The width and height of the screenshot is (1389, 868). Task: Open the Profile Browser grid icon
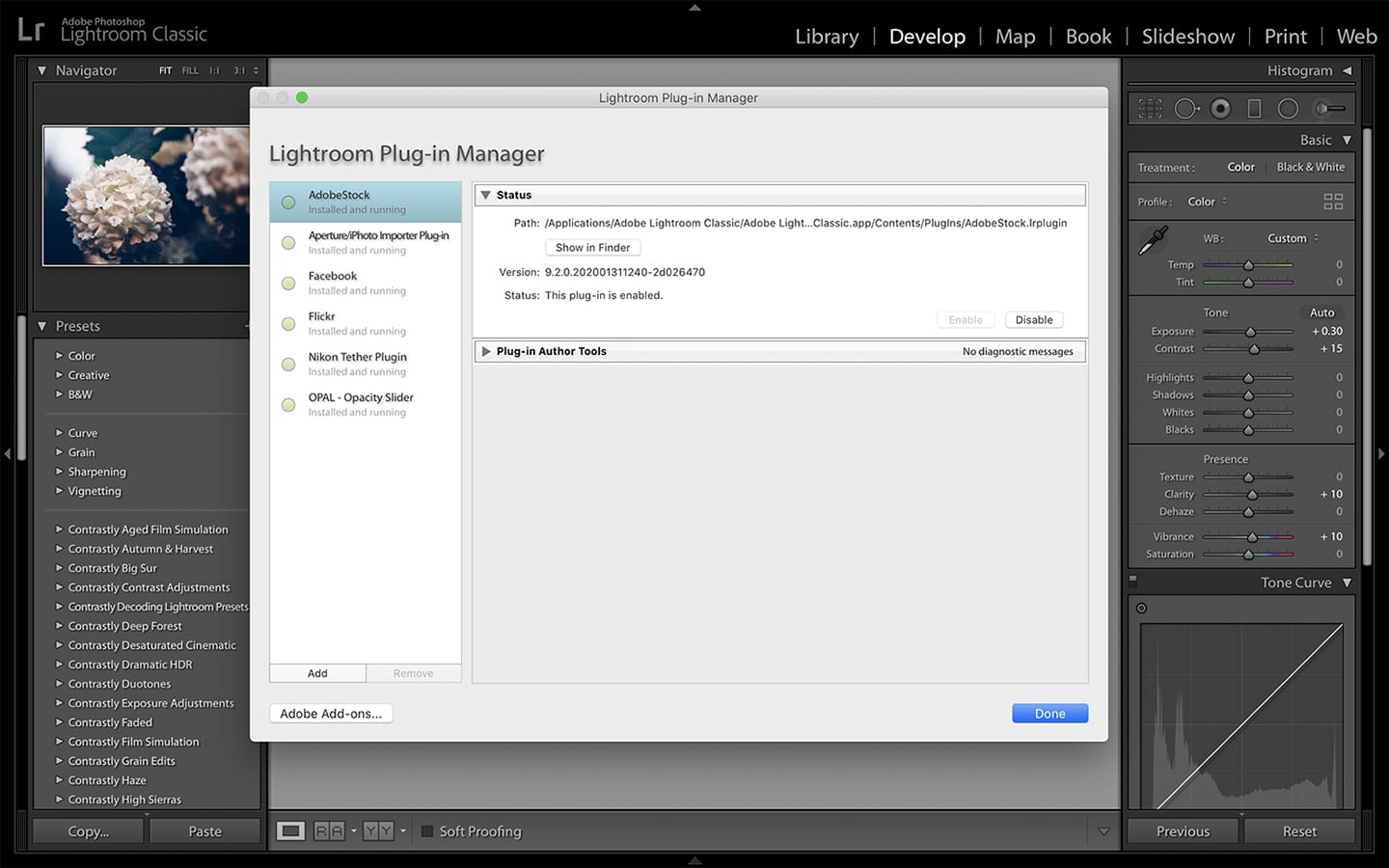click(1333, 202)
